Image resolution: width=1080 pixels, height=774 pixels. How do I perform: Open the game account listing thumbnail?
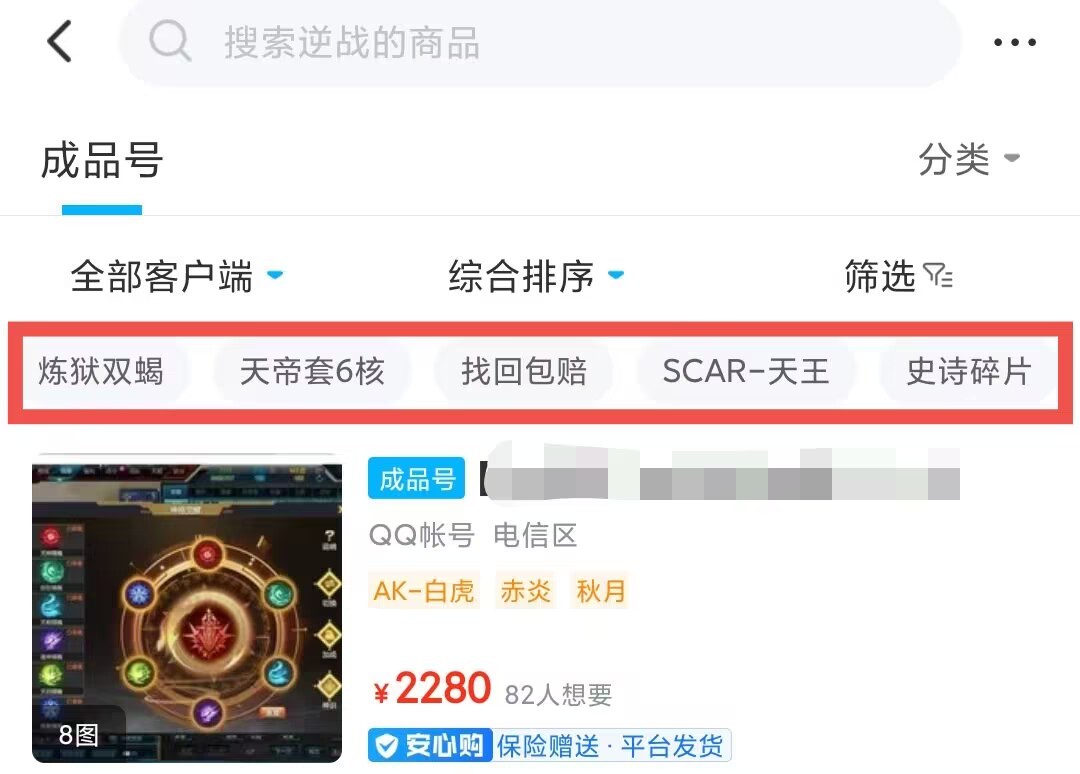point(187,608)
